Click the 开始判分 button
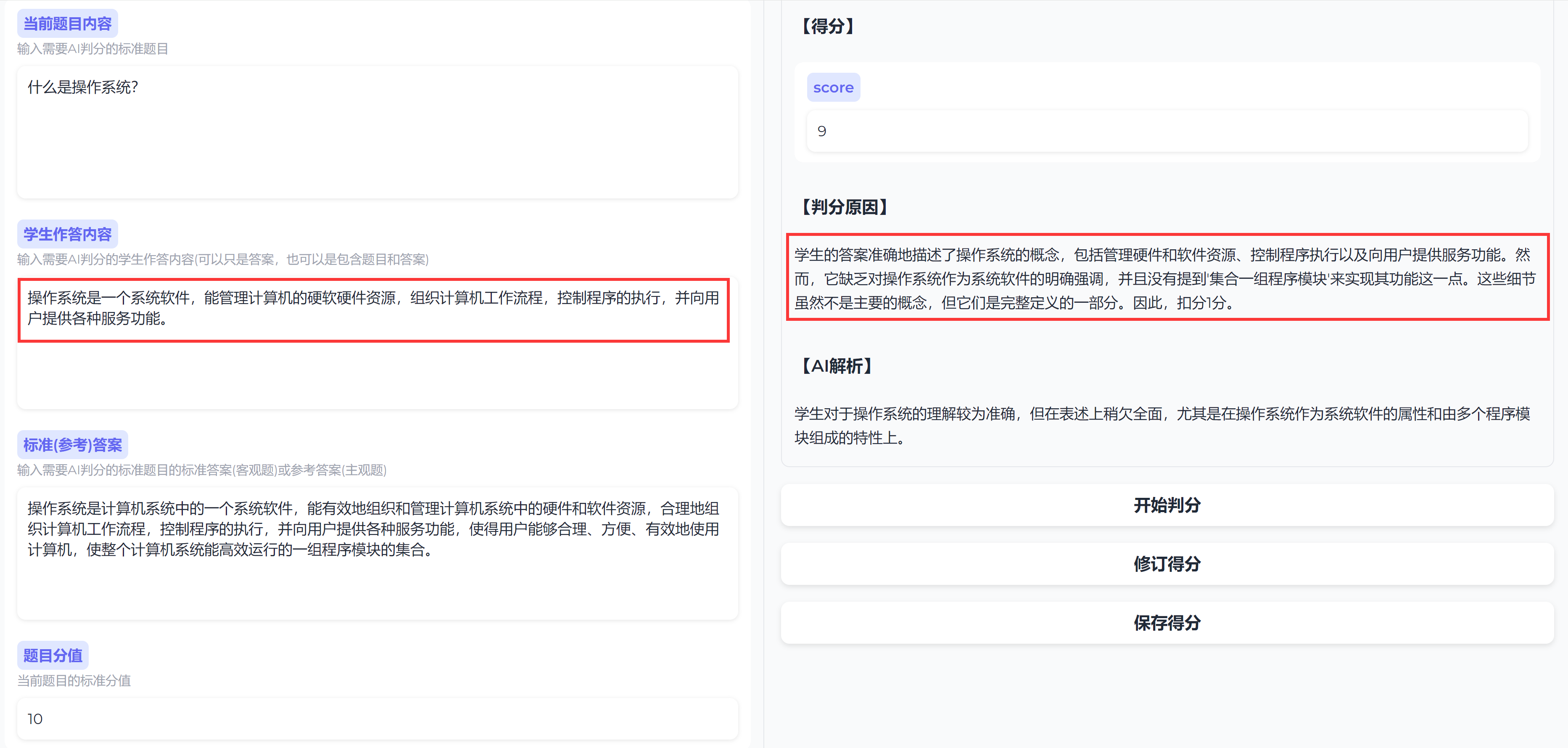The height and width of the screenshot is (748, 1568). click(1167, 505)
